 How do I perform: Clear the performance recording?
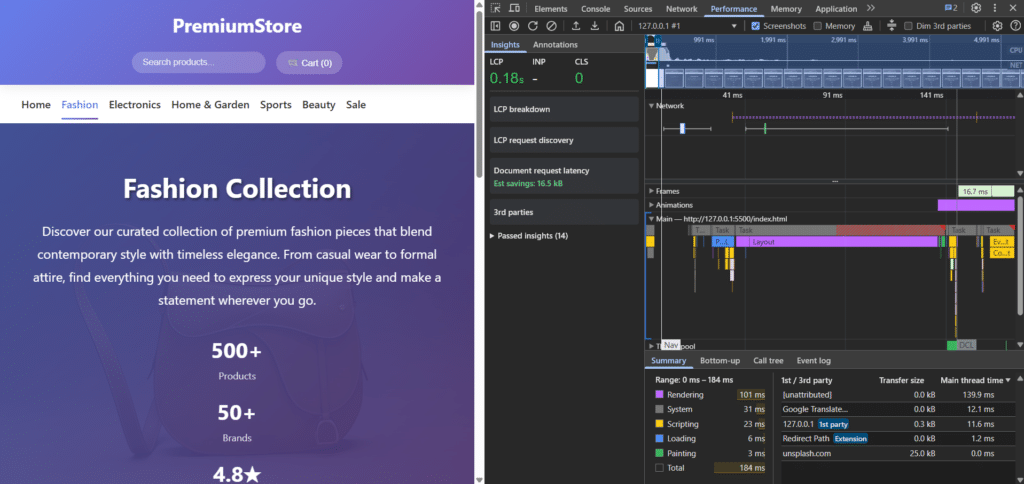coord(551,26)
